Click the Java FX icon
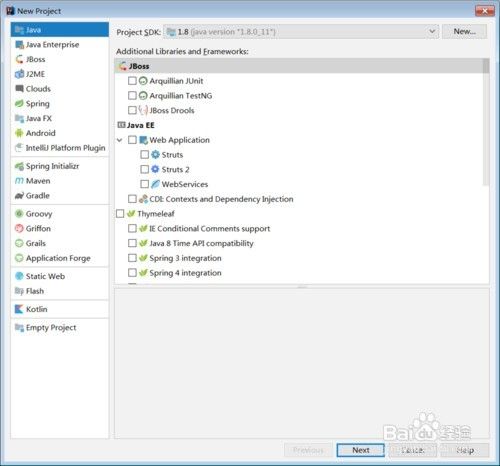 19,118
